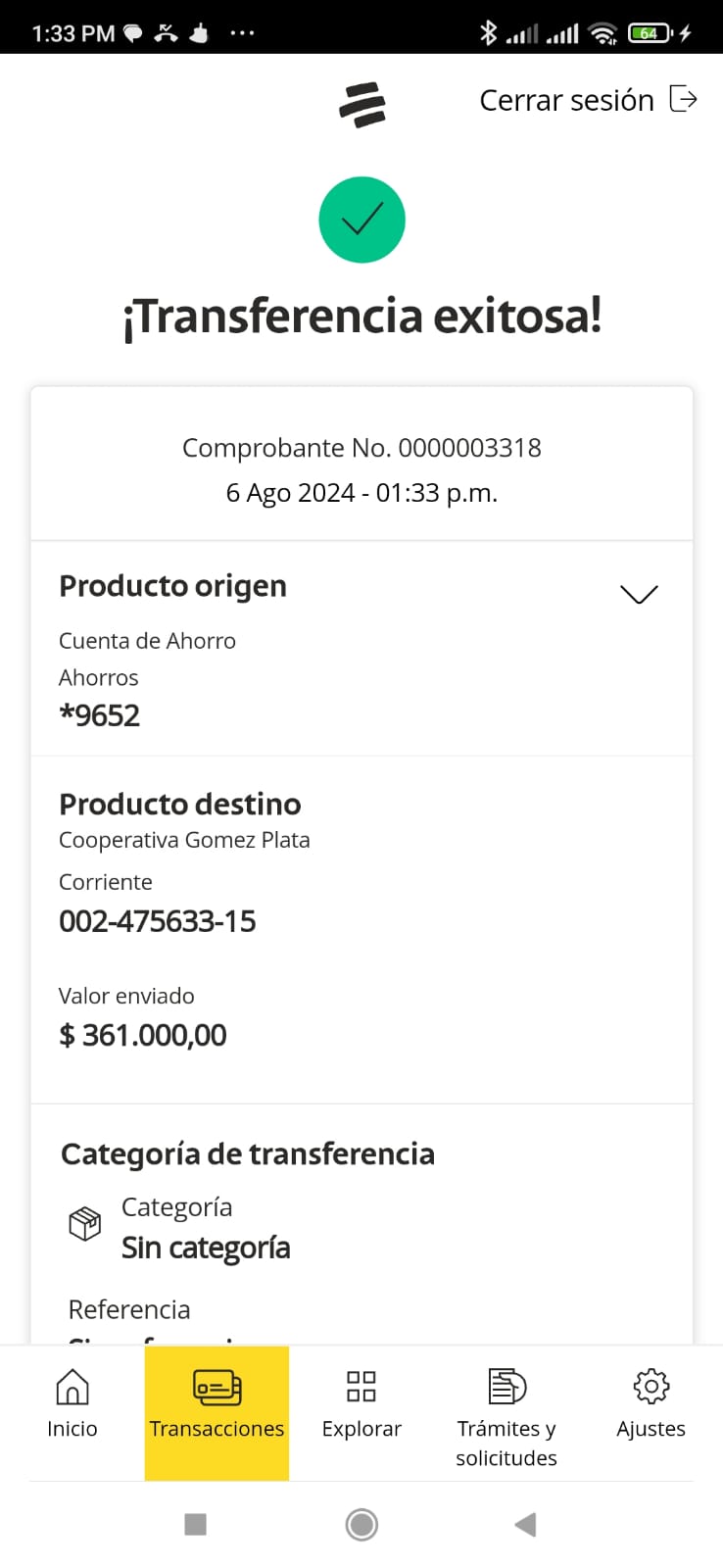Tap the destination account number 002-475633-15

(x=158, y=921)
